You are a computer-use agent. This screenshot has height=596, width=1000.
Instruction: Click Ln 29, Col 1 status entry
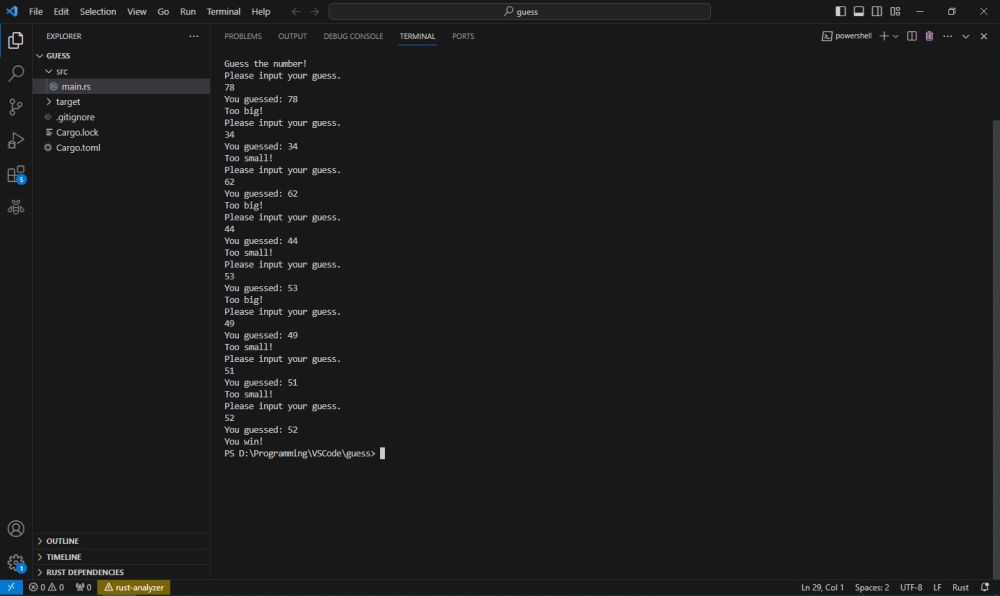[822, 587]
